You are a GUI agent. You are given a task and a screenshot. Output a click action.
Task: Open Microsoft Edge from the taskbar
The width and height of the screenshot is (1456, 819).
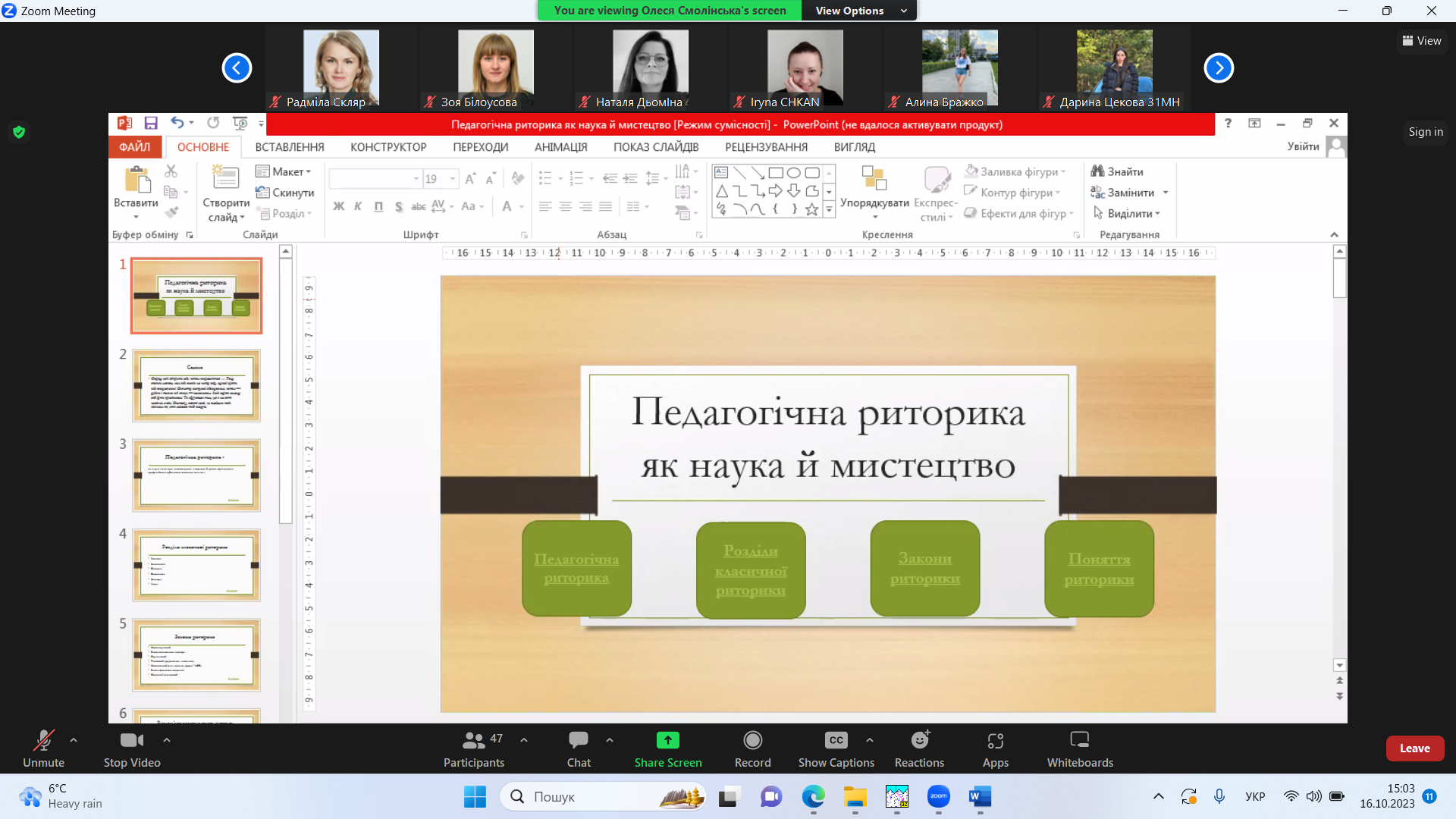[813, 796]
